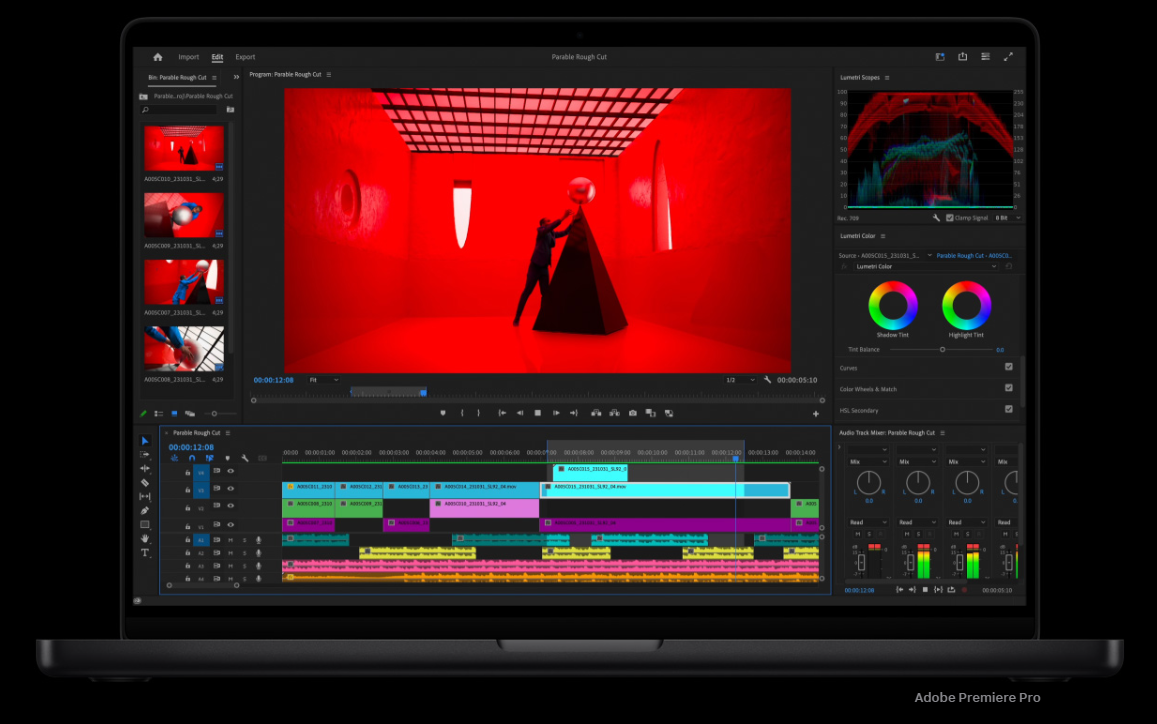Select the Slip tool
The image size is (1157, 724).
(145, 497)
